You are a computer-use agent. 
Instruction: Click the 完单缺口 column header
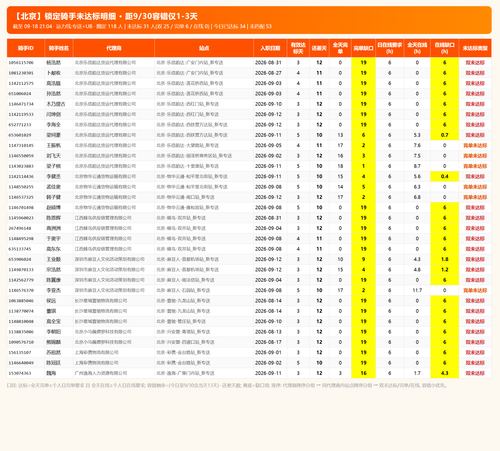363,48
